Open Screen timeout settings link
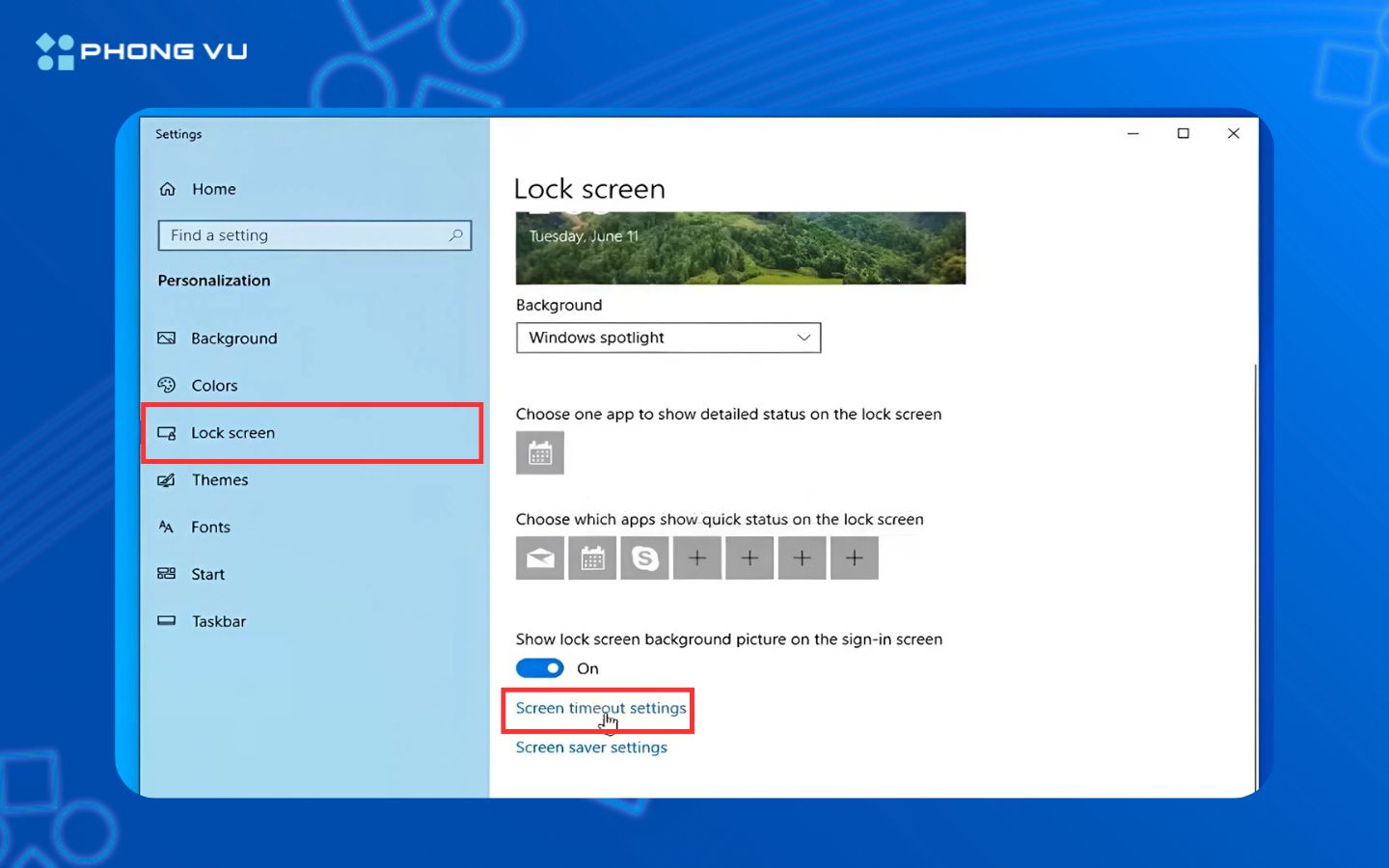 [x=598, y=707]
